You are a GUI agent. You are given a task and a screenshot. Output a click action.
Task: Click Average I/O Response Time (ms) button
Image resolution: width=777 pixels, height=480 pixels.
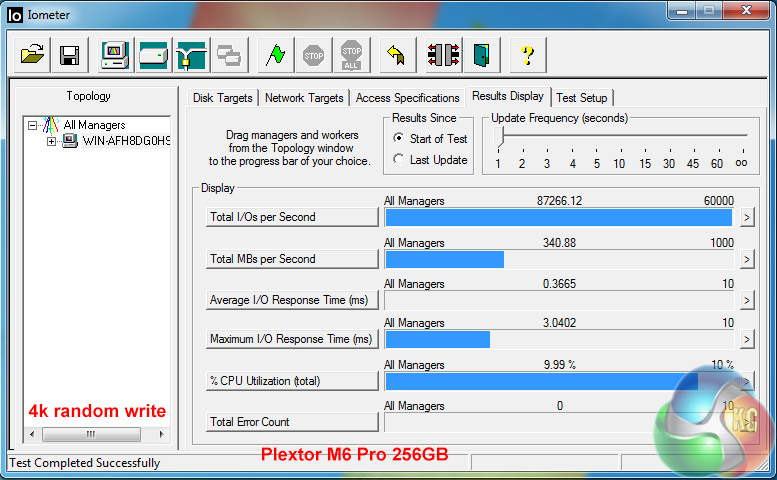pyautogui.click(x=292, y=300)
